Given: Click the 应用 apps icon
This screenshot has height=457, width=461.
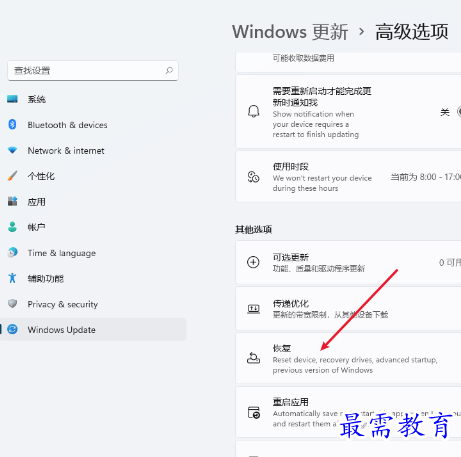Looking at the screenshot, I should [12, 201].
